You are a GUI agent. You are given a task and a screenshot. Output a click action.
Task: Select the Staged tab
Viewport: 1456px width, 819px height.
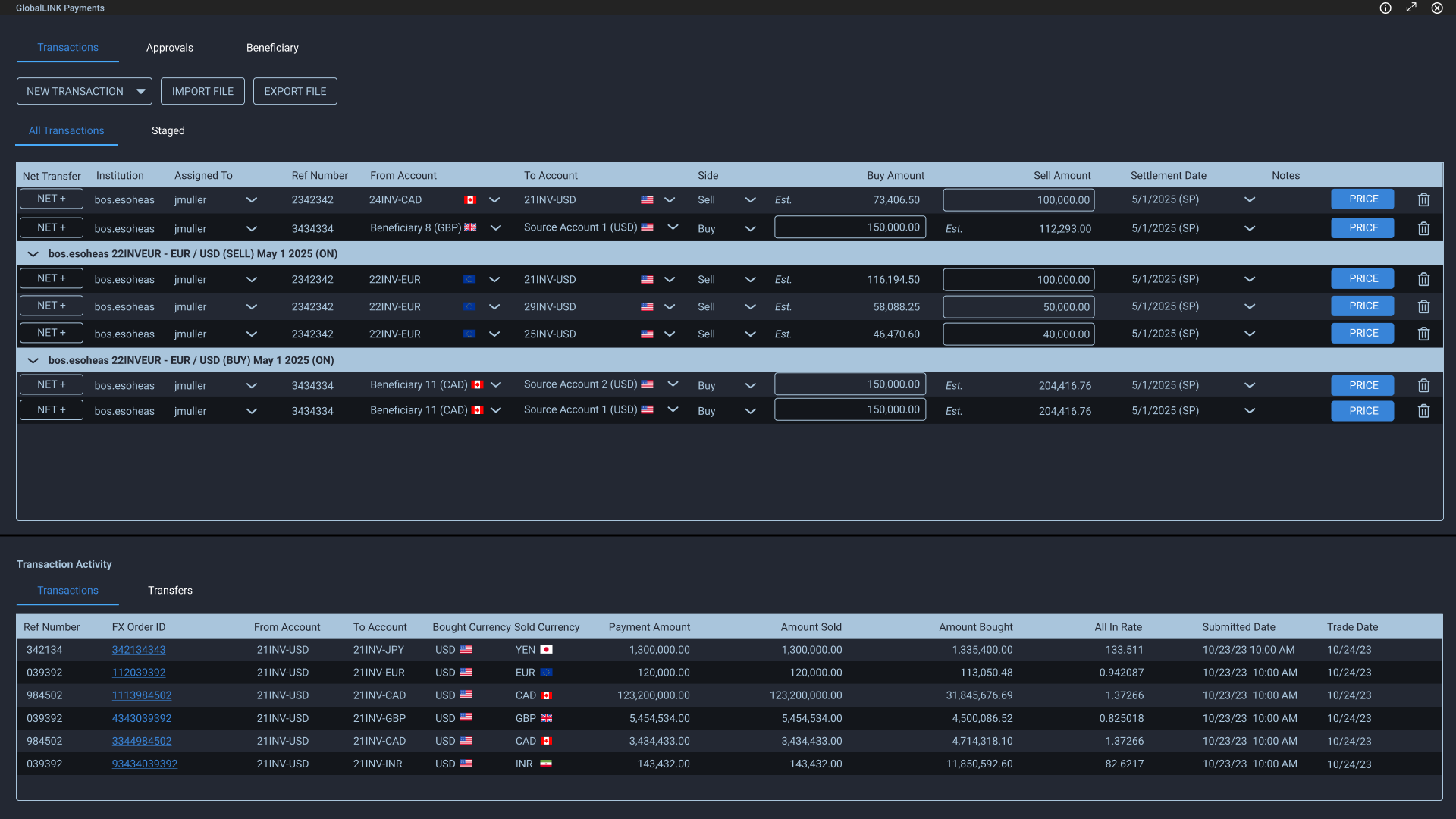(168, 130)
